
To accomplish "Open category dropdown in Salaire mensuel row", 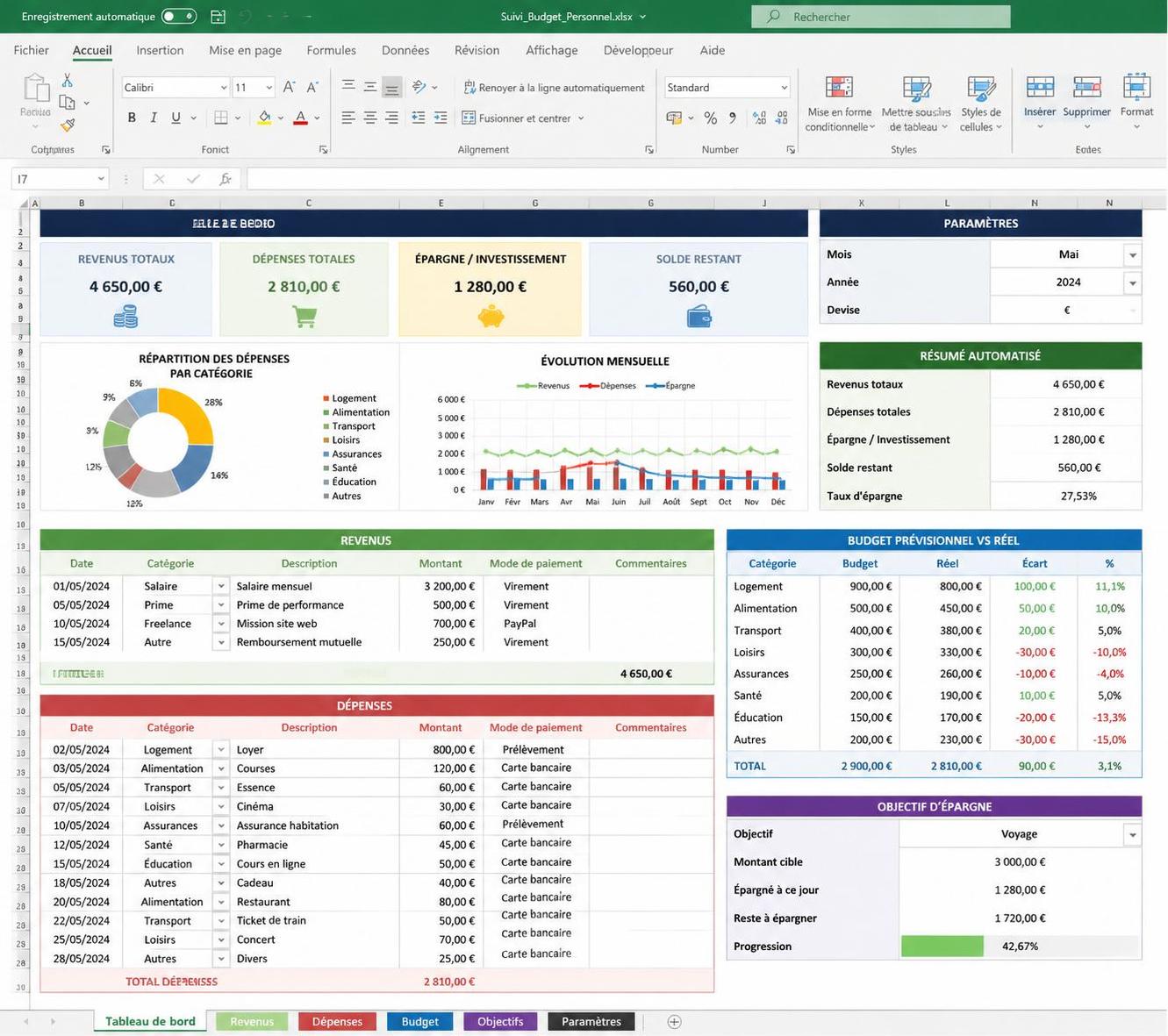I will pyautogui.click(x=221, y=586).
